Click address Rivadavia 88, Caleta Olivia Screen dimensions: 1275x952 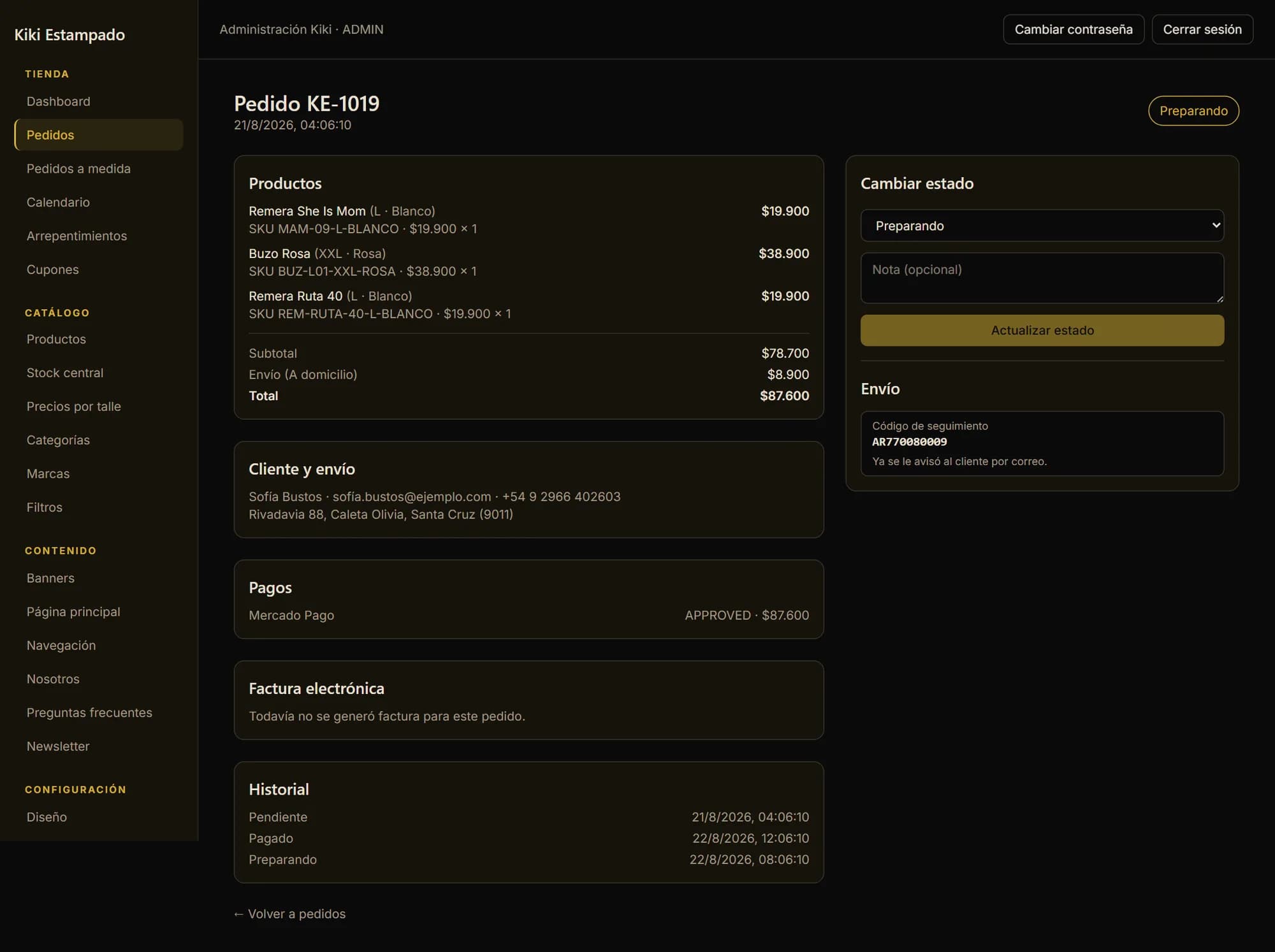tap(381, 514)
